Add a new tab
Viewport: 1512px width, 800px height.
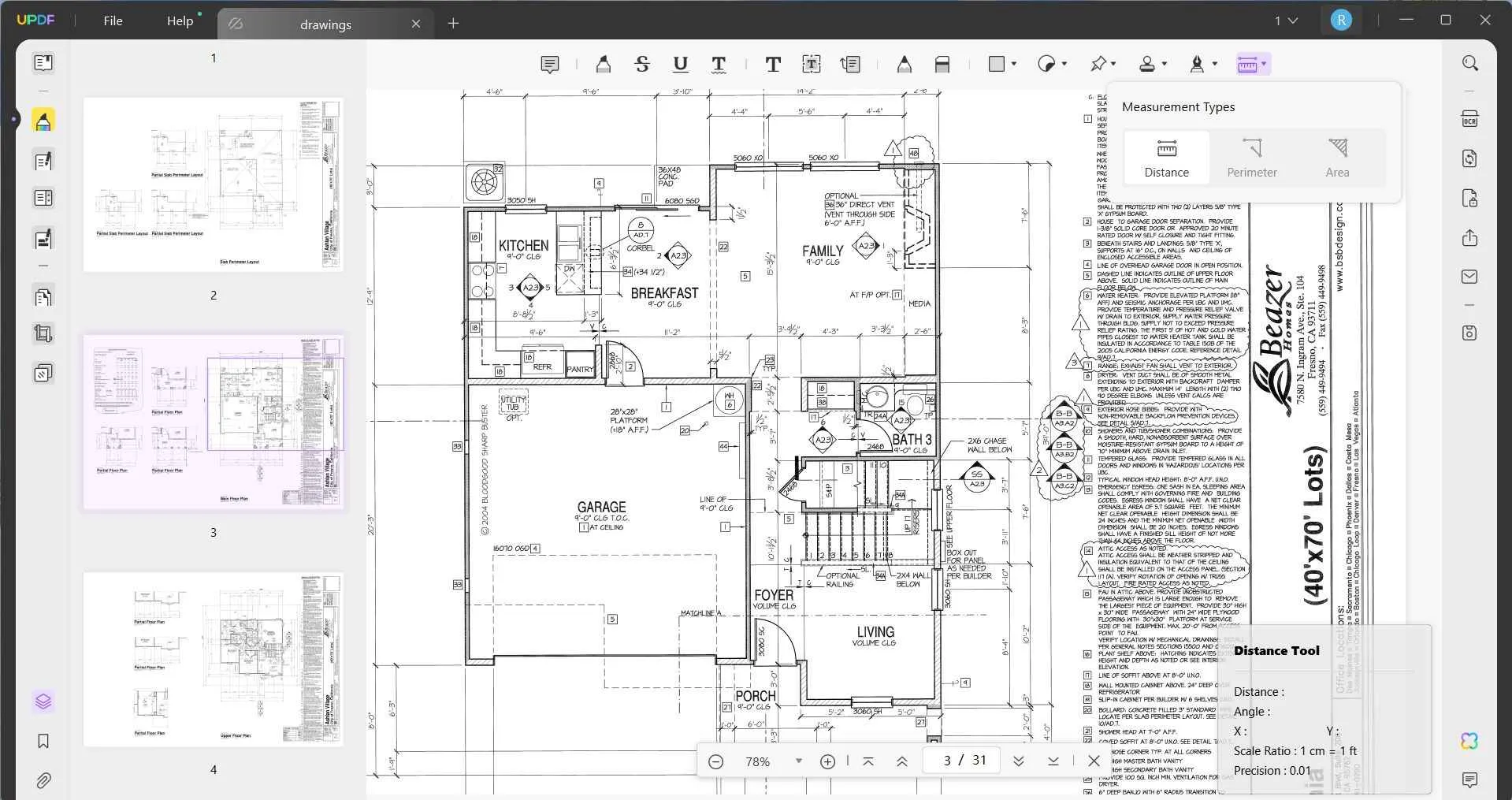pyautogui.click(x=453, y=24)
